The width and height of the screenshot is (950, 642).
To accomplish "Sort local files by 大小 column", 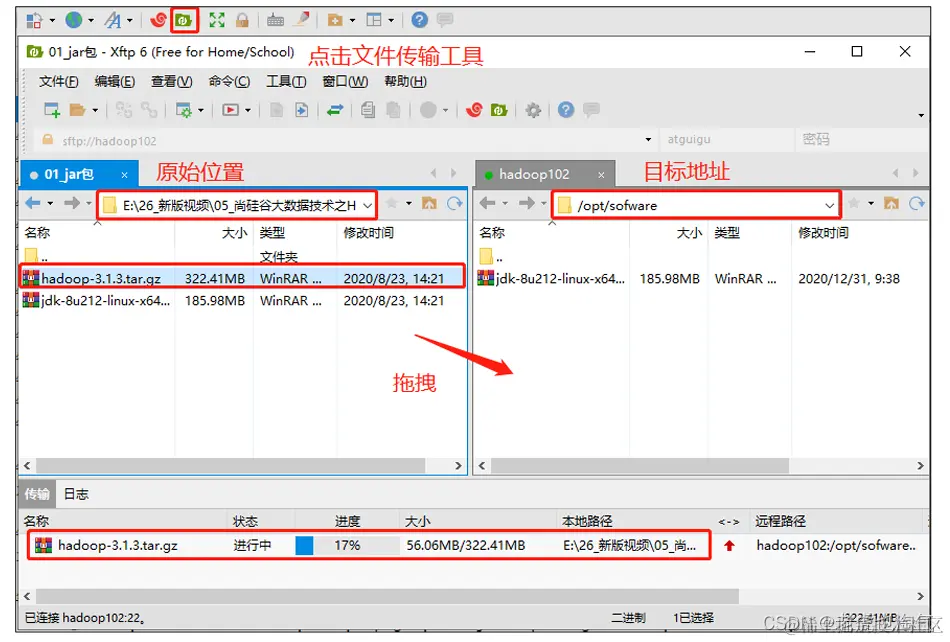I will click(234, 233).
